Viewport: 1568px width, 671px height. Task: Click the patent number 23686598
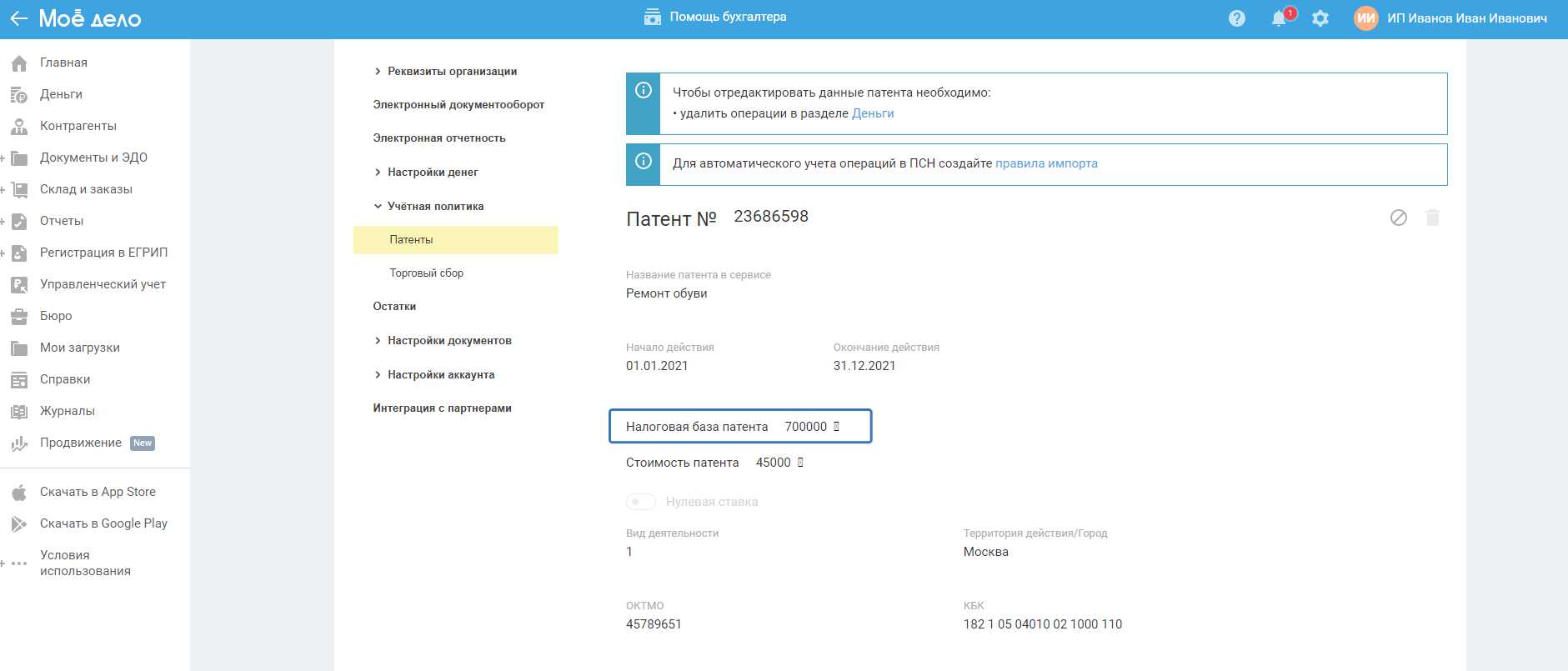point(771,217)
